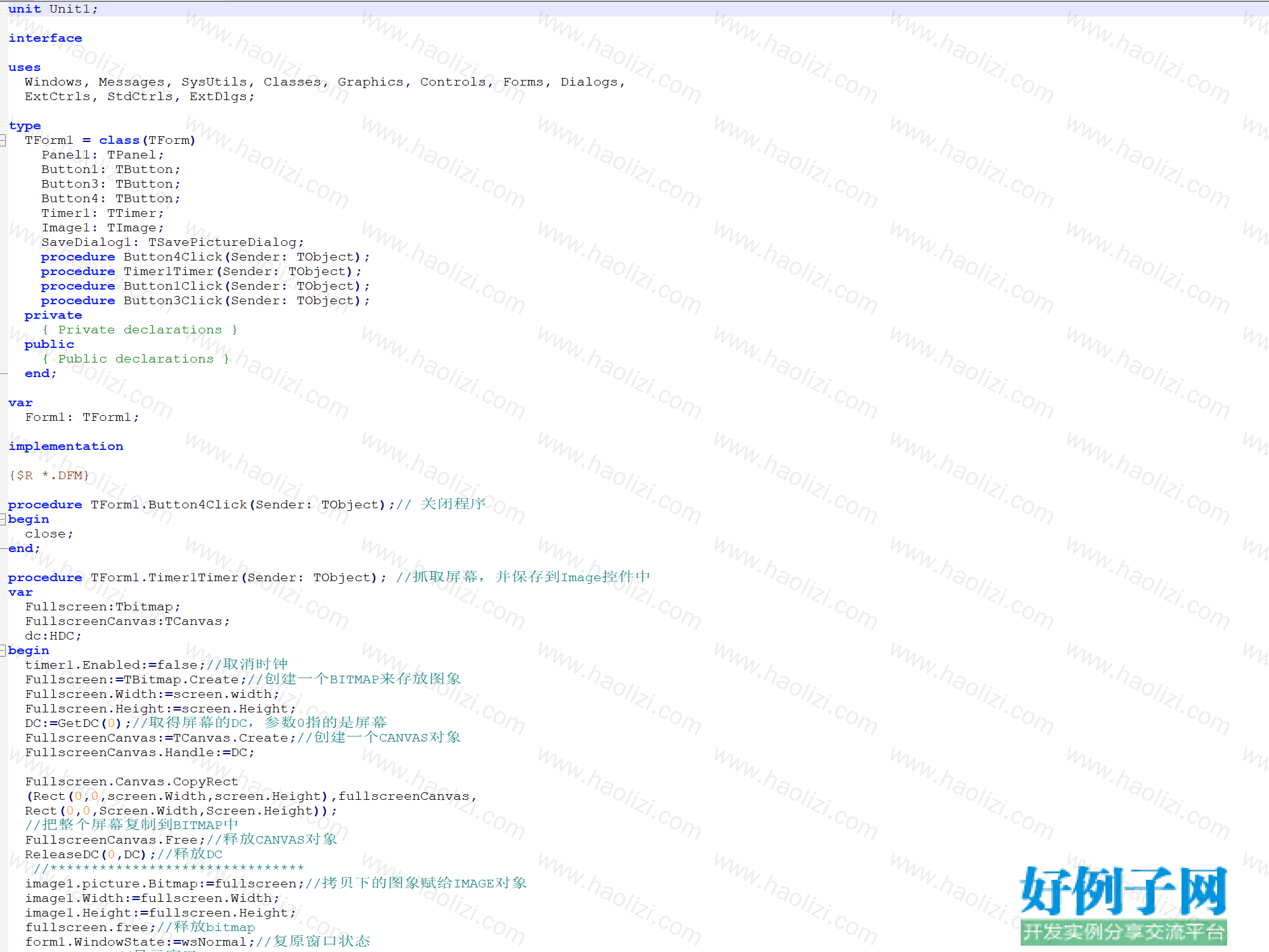This screenshot has width=1269, height=952.
Task: Click 'Image1: TImage;' field line
Action: (103, 228)
